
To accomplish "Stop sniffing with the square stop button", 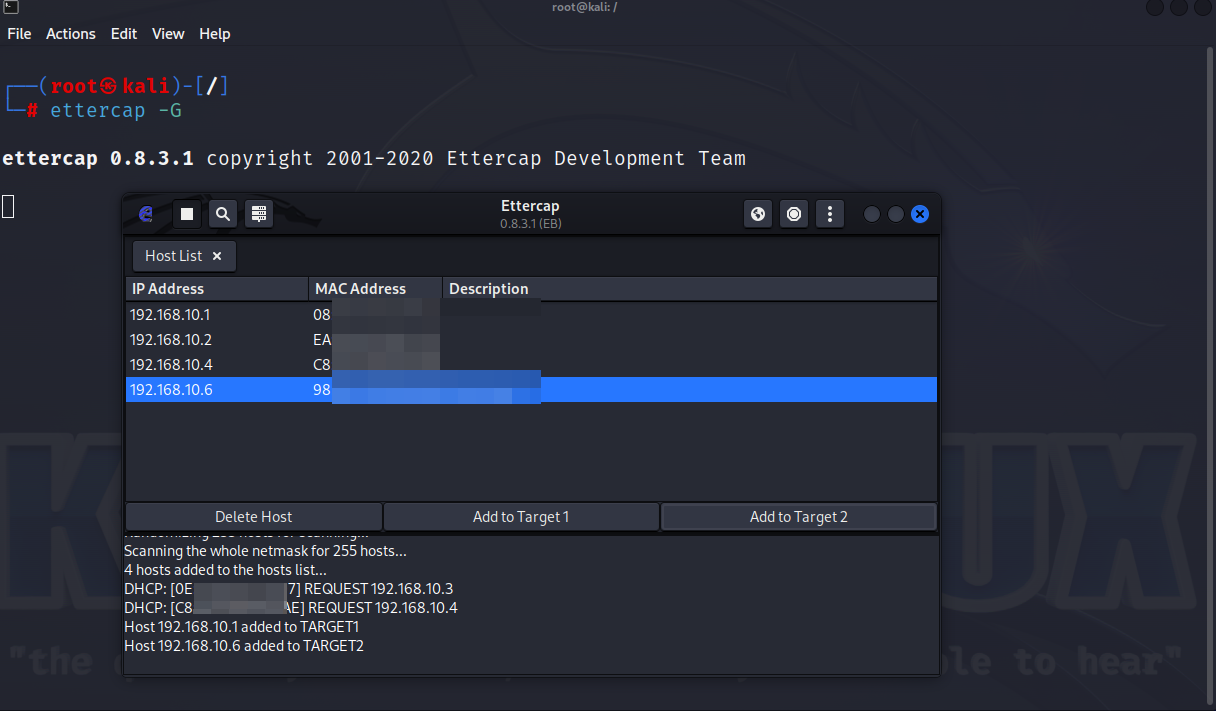I will tap(187, 214).
